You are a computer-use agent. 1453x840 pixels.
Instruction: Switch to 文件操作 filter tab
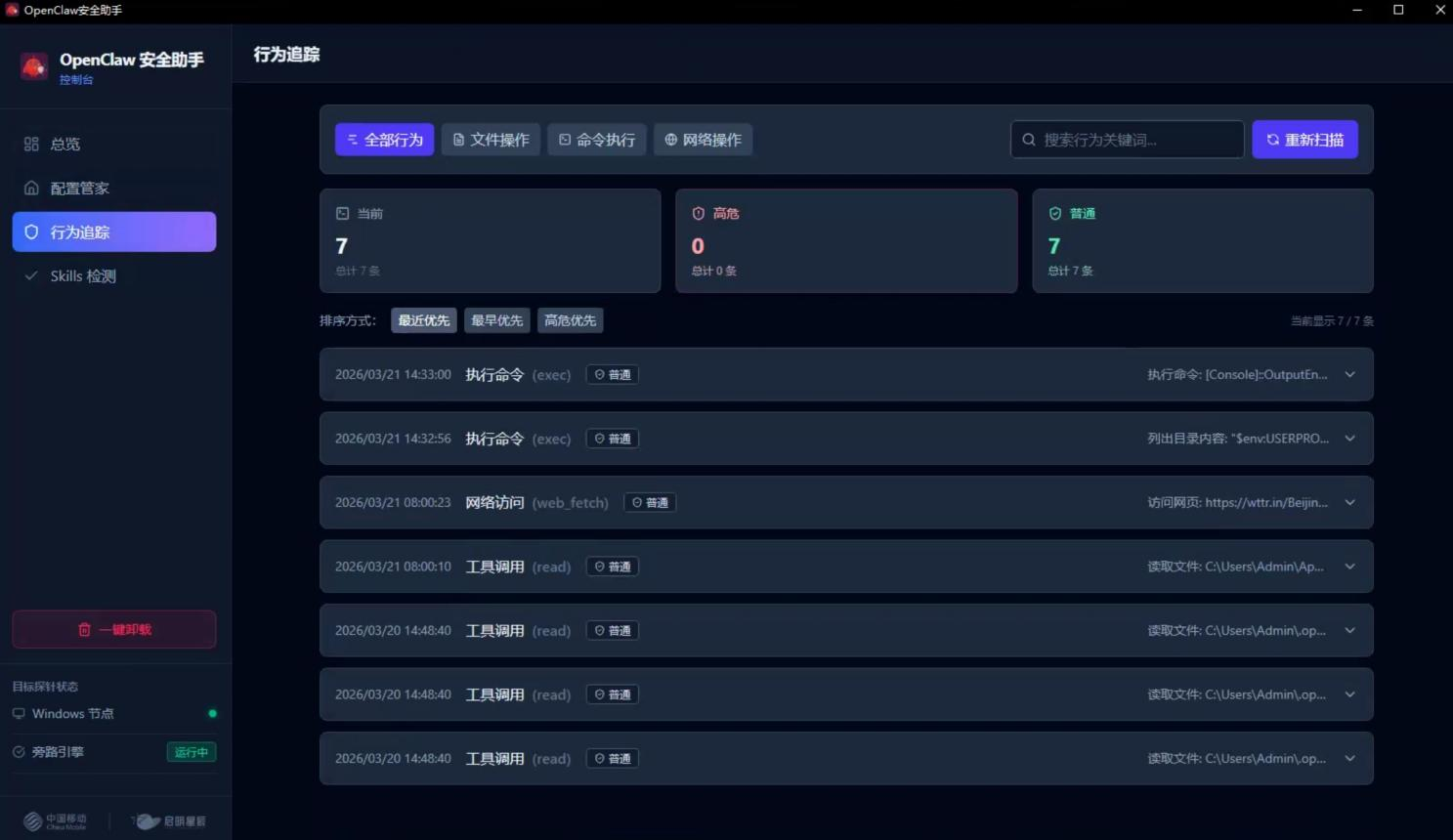click(491, 140)
